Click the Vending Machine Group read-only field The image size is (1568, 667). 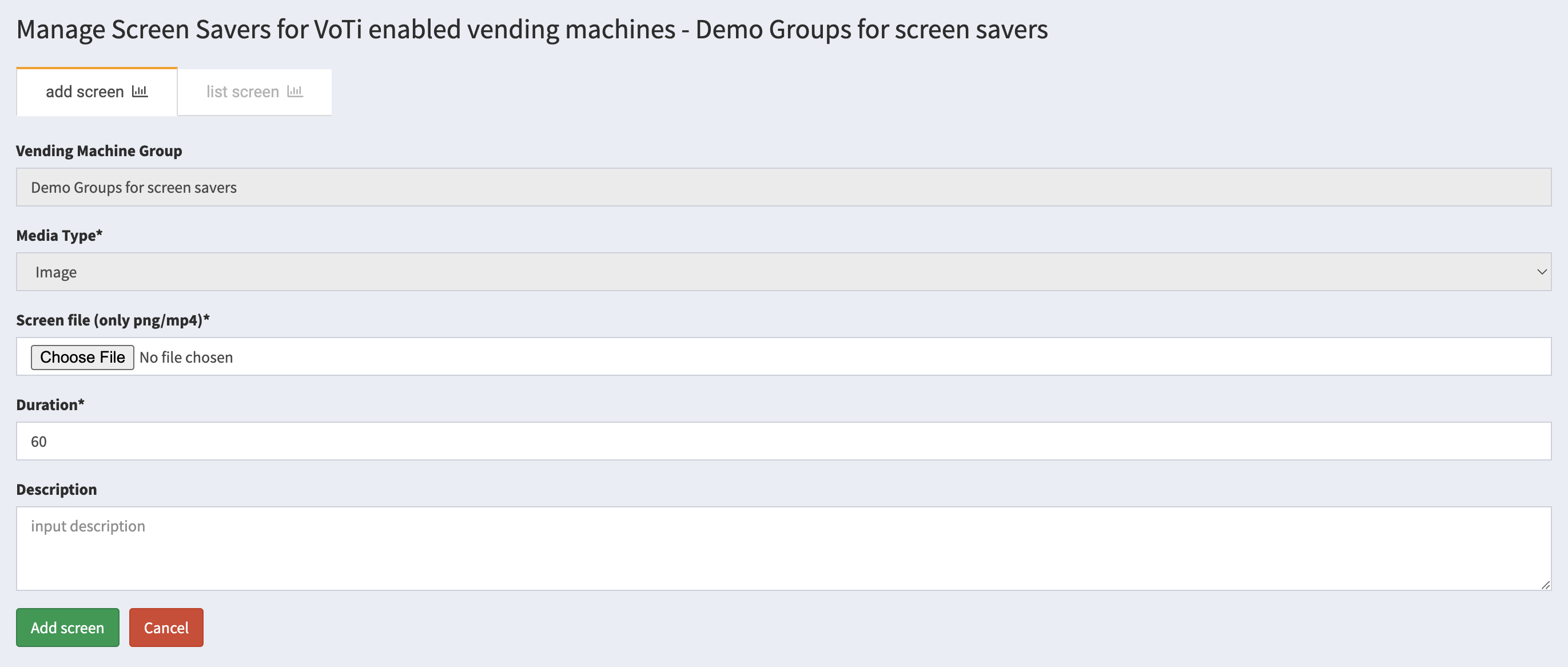[783, 187]
